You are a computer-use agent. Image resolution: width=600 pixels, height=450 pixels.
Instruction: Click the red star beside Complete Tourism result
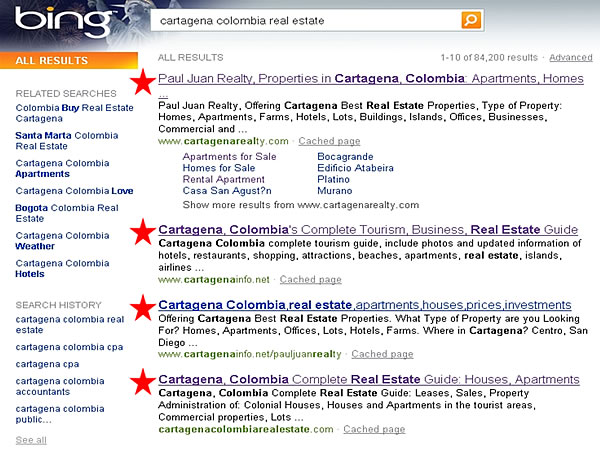142,232
